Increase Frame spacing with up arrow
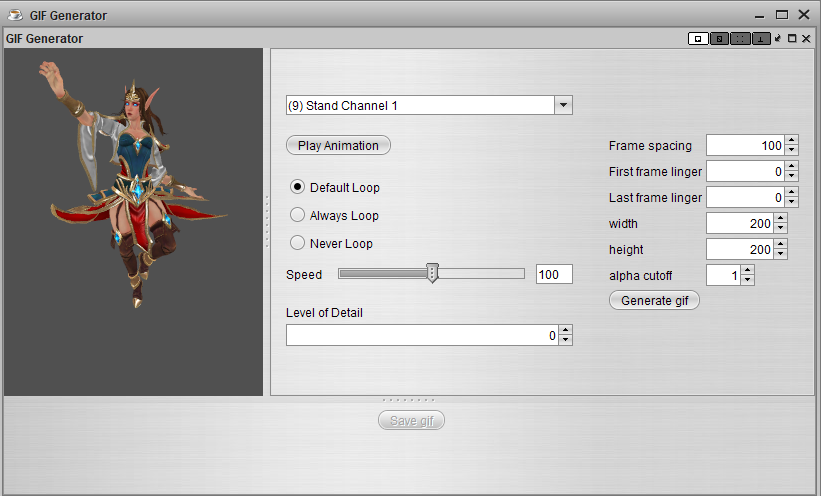The image size is (821, 496). point(792,140)
